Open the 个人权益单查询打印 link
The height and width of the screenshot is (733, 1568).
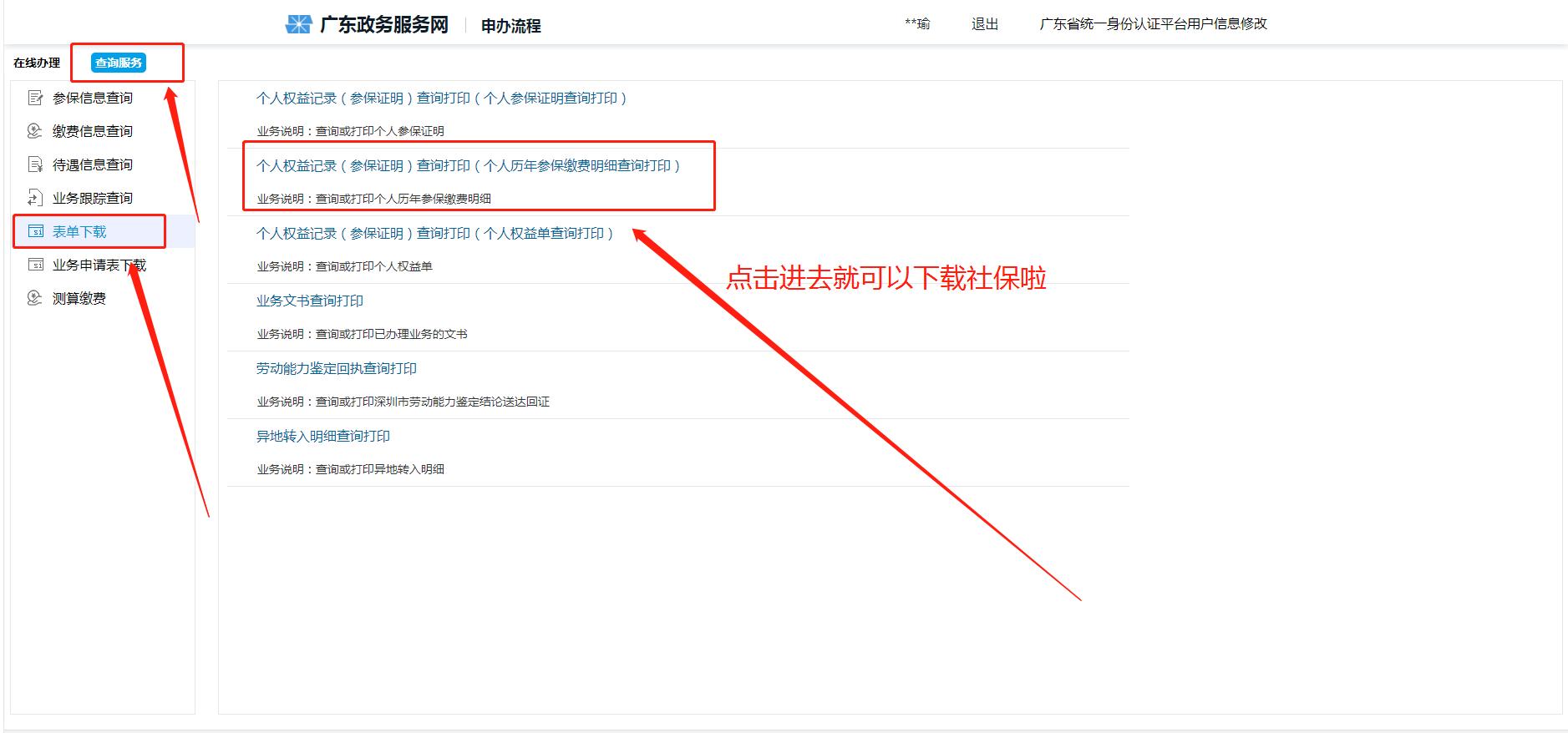point(434,234)
